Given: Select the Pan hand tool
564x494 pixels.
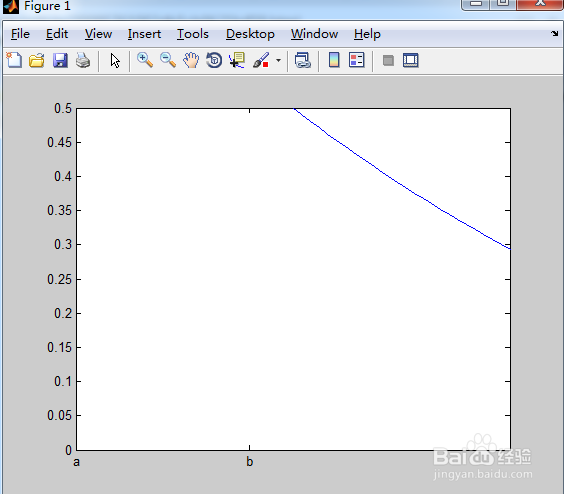Looking at the screenshot, I should (191, 60).
